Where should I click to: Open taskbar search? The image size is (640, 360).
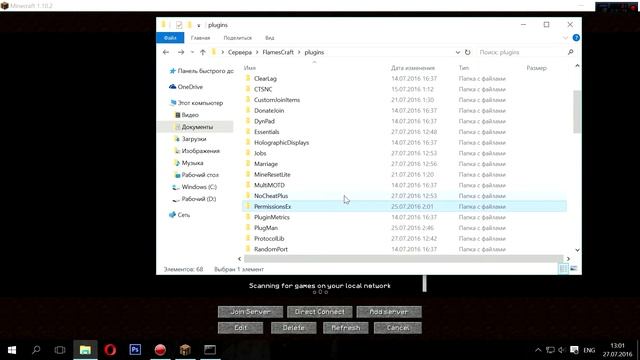coord(36,350)
